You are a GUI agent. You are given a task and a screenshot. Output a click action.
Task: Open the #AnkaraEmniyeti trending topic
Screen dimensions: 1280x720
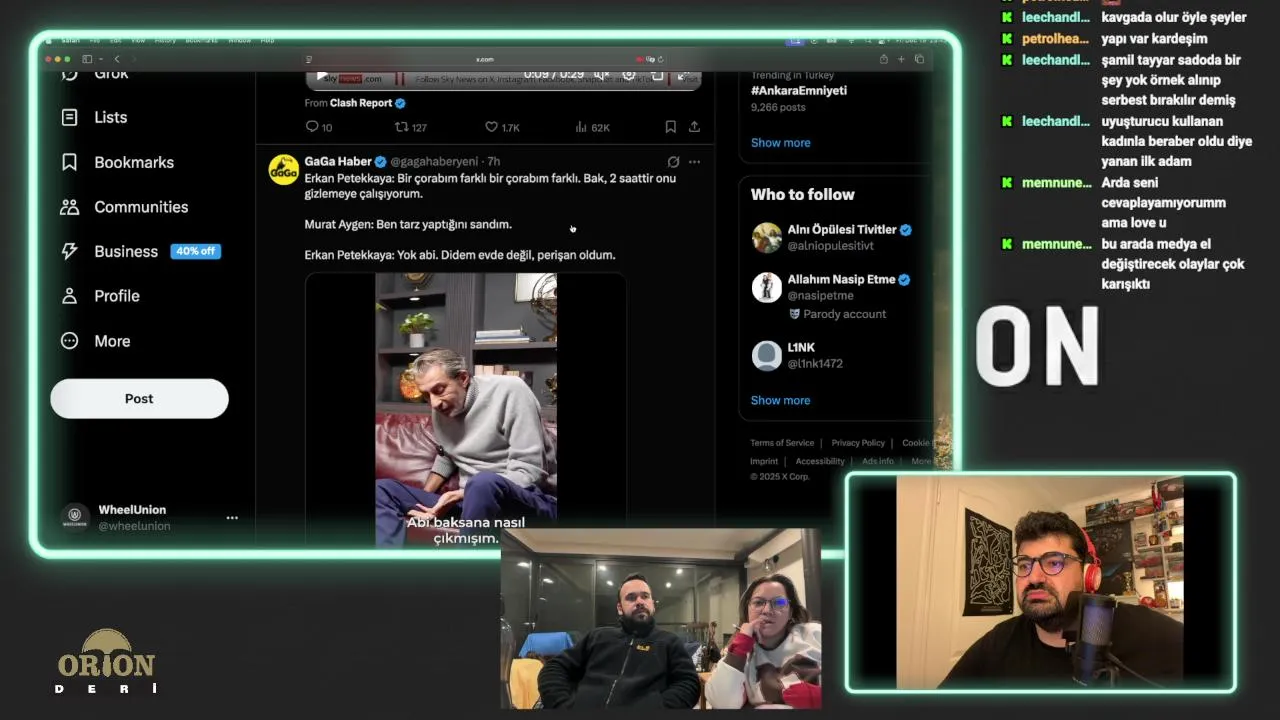pyautogui.click(x=799, y=90)
